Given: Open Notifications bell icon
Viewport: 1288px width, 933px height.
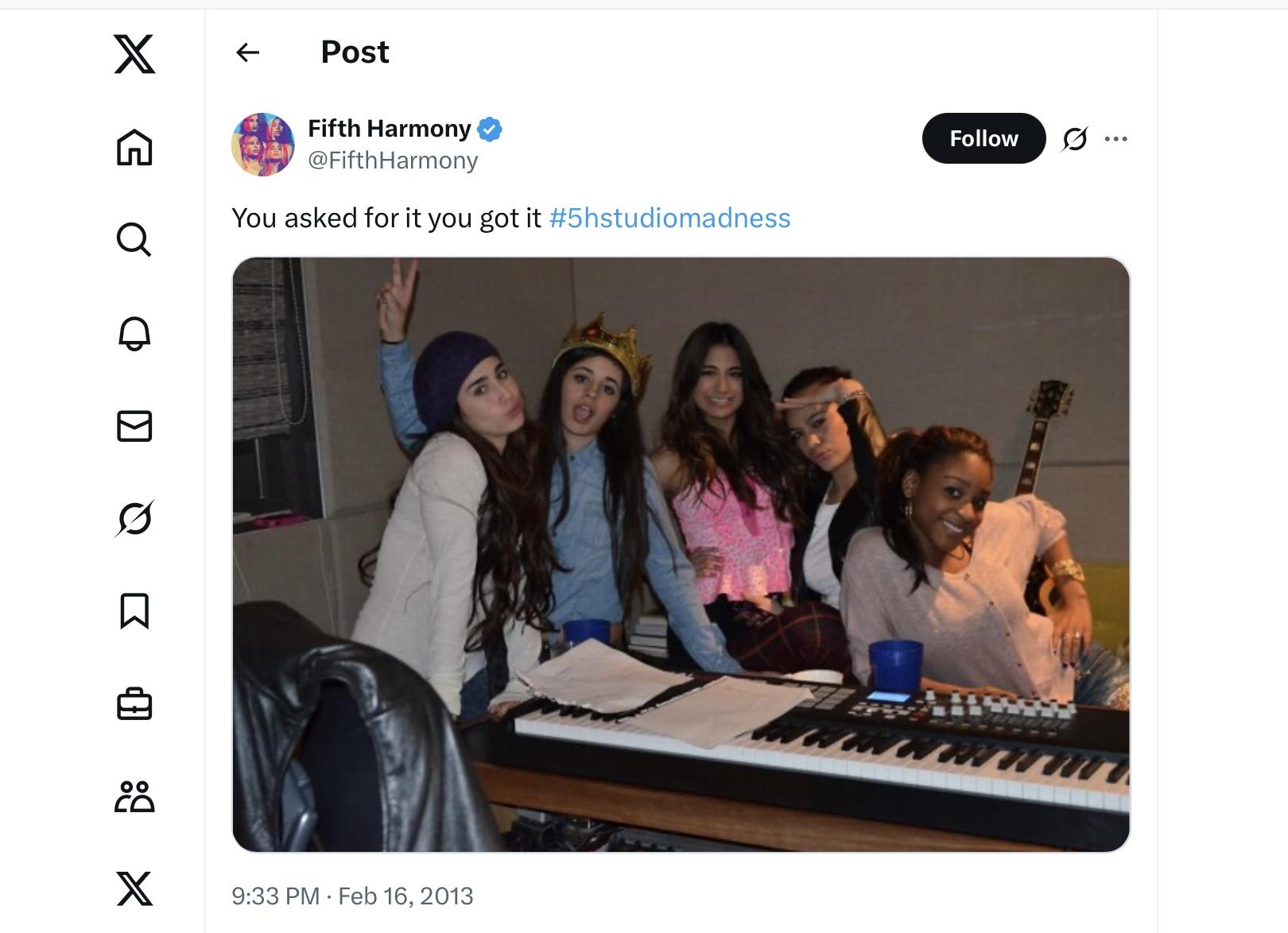Looking at the screenshot, I should click(134, 333).
